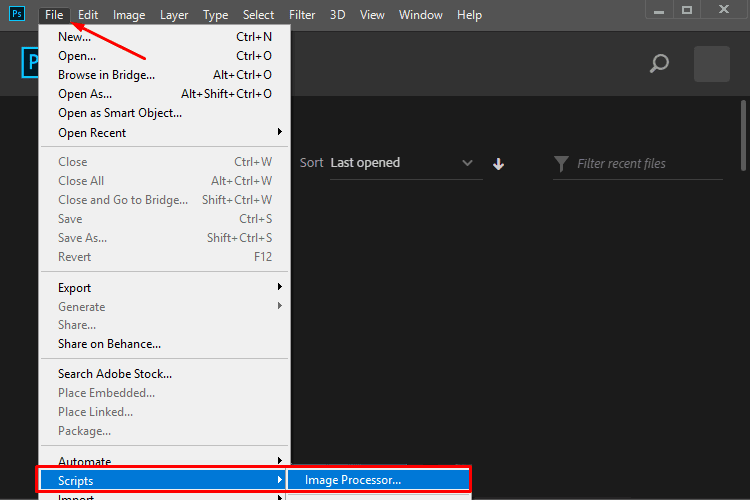The image size is (750, 500).
Task: Click the grayed-out Save As... entry
Action: [165, 238]
